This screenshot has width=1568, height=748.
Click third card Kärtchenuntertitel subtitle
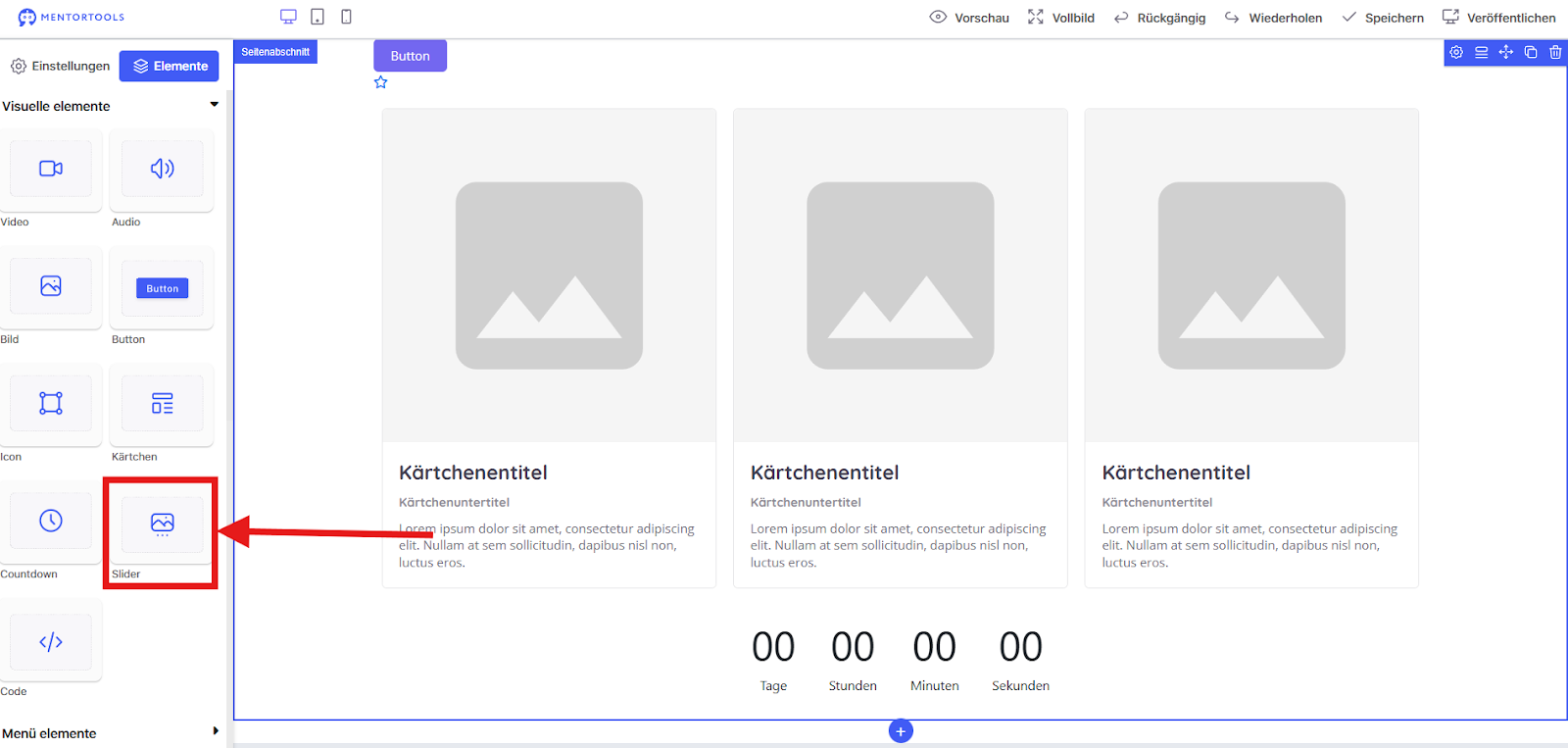point(1157,502)
